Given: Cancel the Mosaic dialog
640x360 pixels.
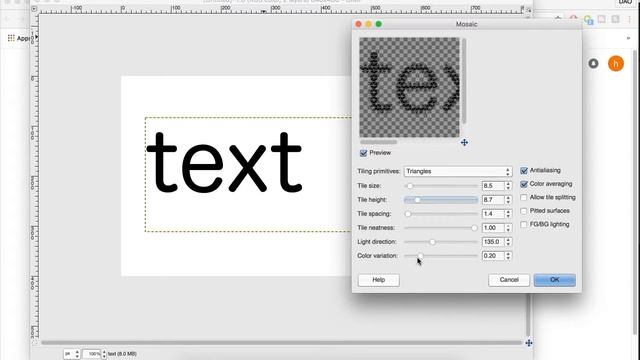Looking at the screenshot, I should click(x=509, y=280).
